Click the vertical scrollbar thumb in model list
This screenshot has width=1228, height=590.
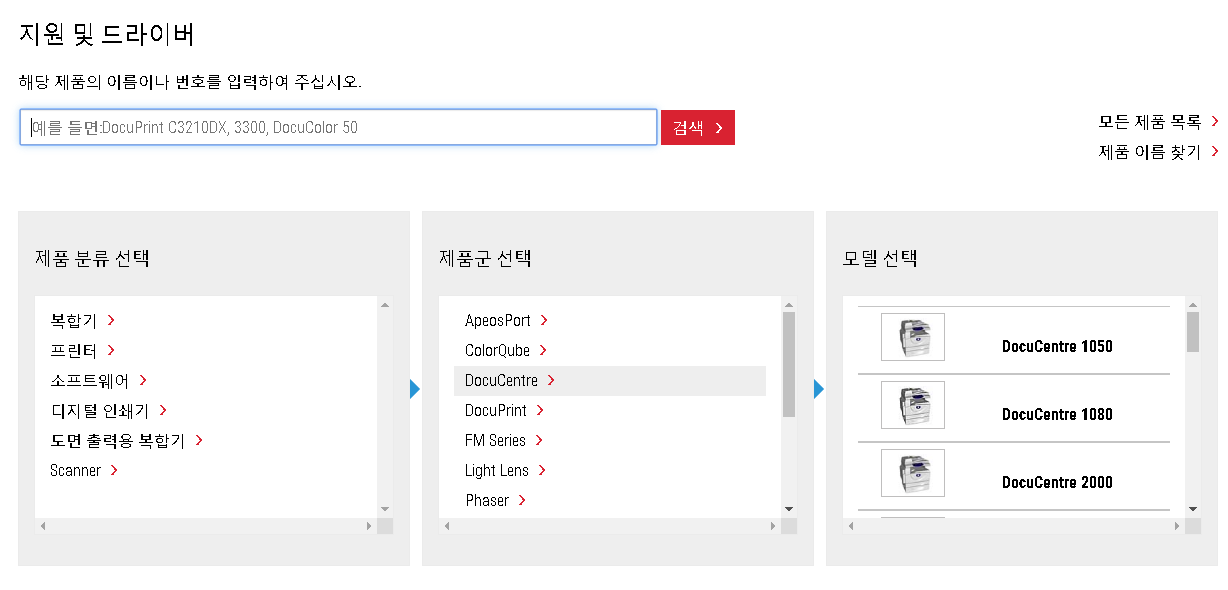pyautogui.click(x=1193, y=332)
